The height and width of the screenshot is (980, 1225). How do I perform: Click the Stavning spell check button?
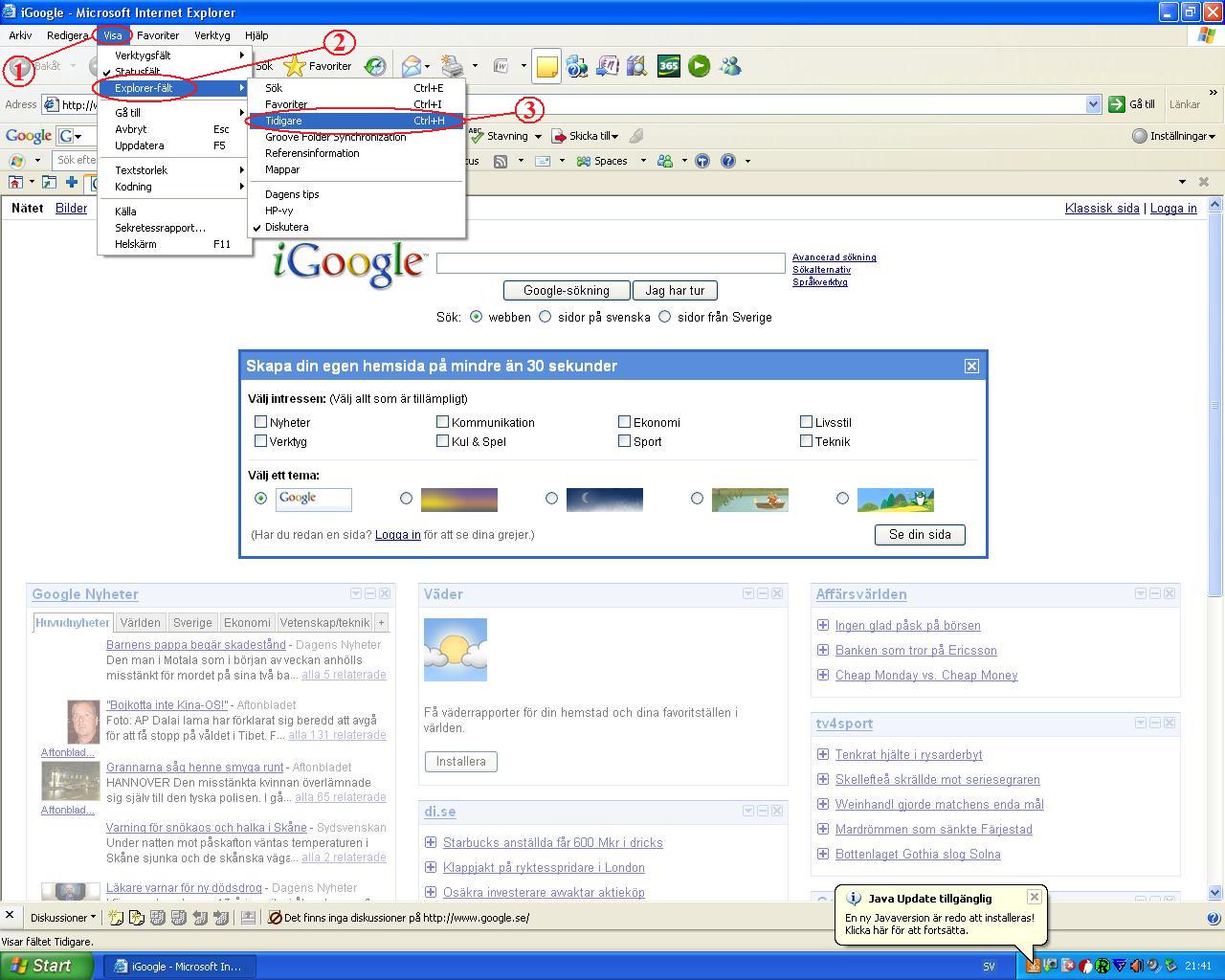point(499,136)
